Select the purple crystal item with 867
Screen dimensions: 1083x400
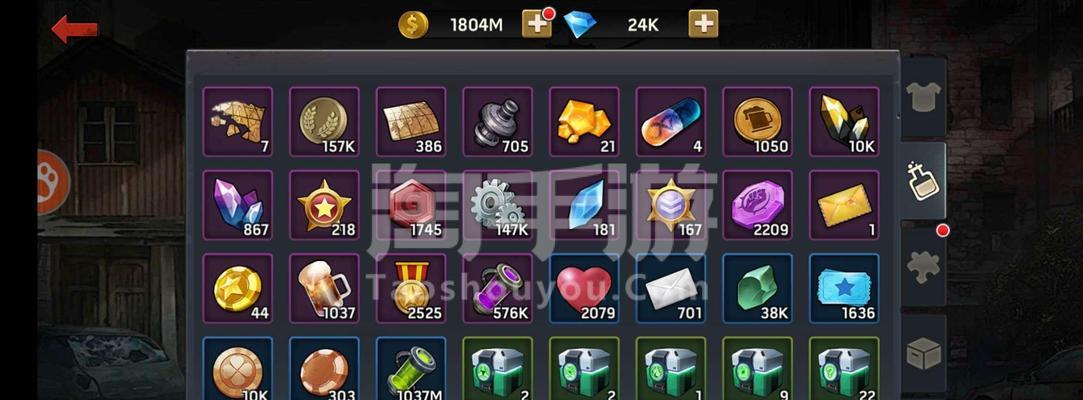(238, 205)
